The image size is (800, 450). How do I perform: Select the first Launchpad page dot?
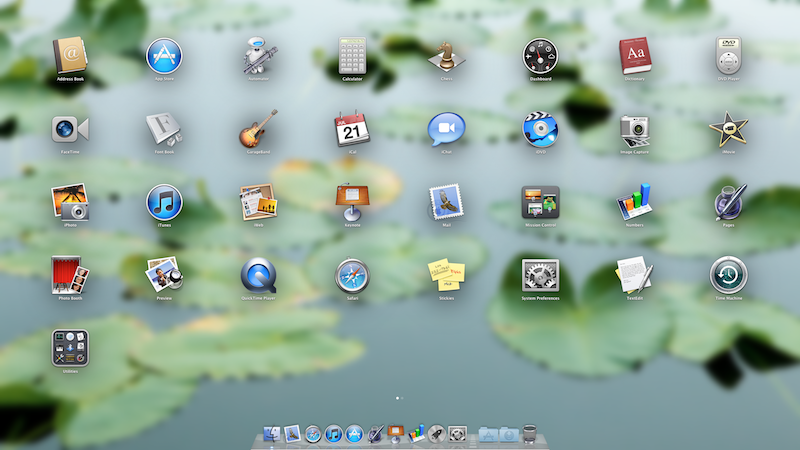tap(397, 398)
